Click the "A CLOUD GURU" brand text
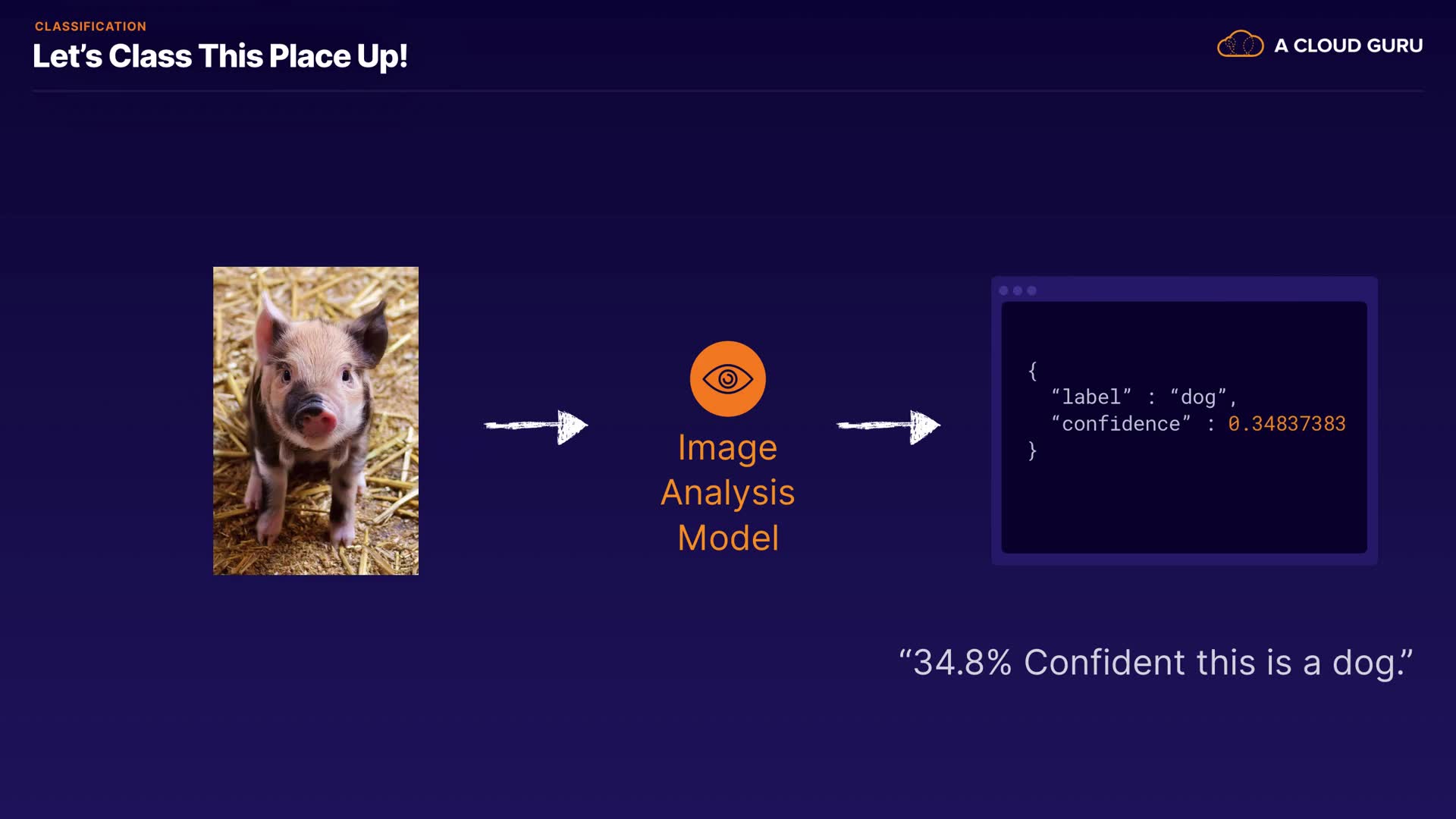 click(x=1348, y=45)
